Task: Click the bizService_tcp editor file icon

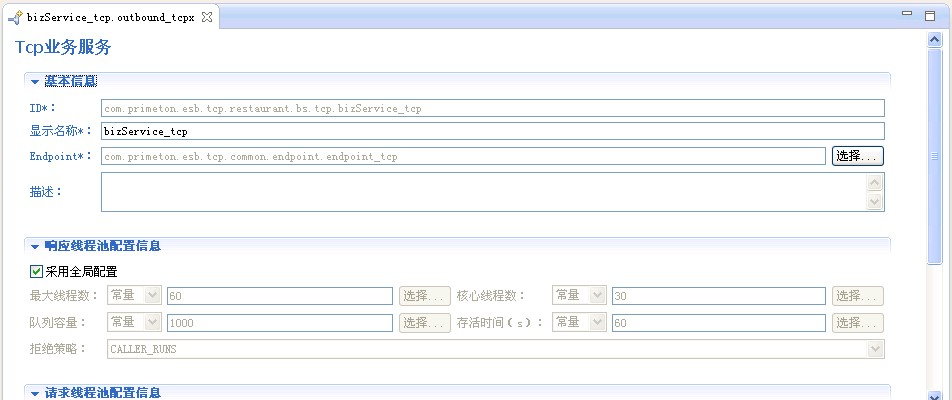Action: point(15,18)
